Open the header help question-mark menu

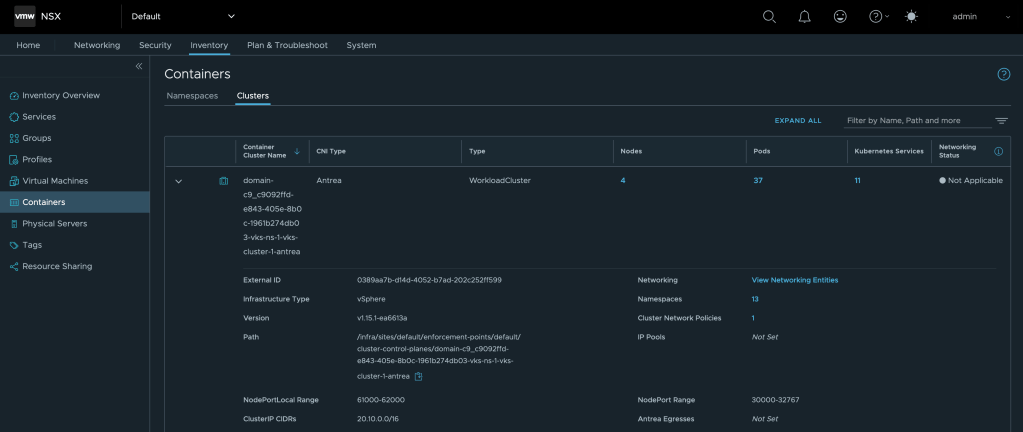click(877, 16)
